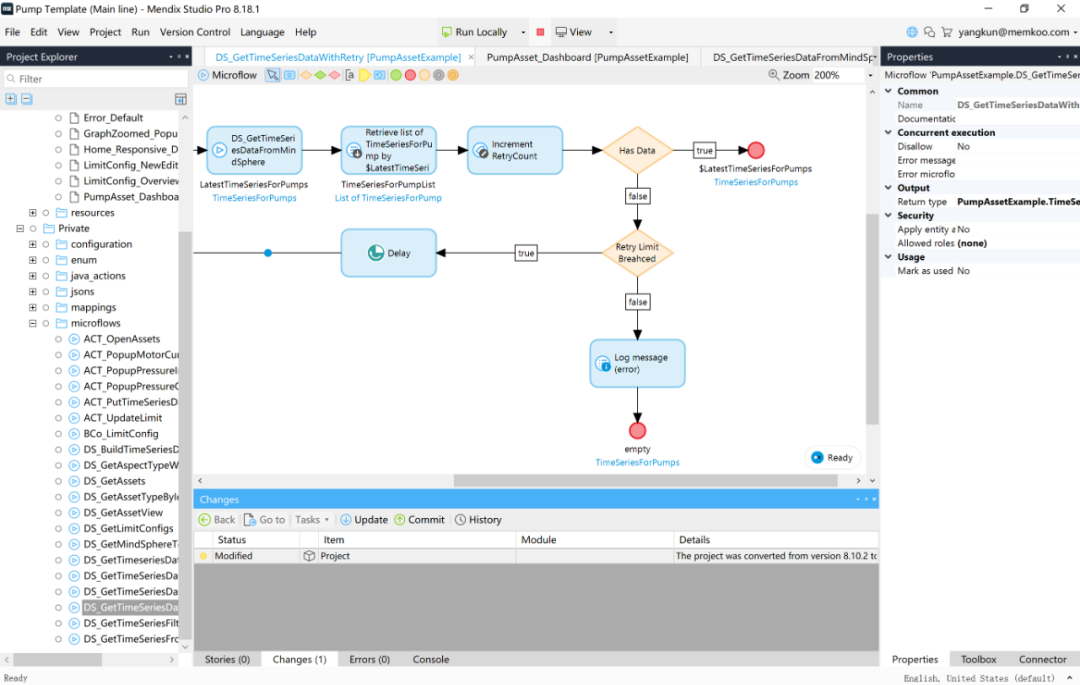Open the Version Control menu
Screen dimensions: 1080x685
[x=195, y=32]
